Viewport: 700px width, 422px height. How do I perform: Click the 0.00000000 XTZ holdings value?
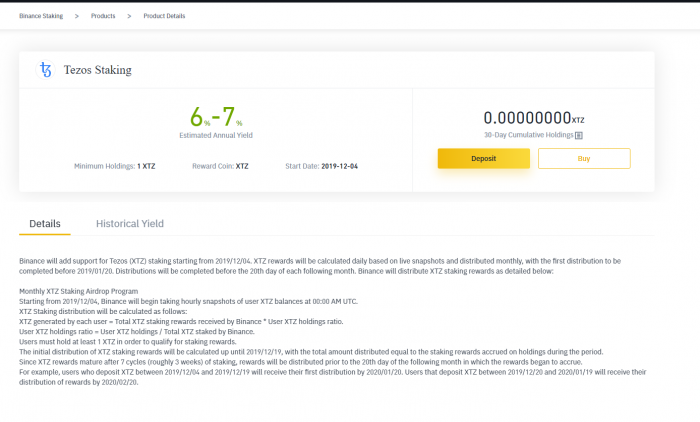534,118
